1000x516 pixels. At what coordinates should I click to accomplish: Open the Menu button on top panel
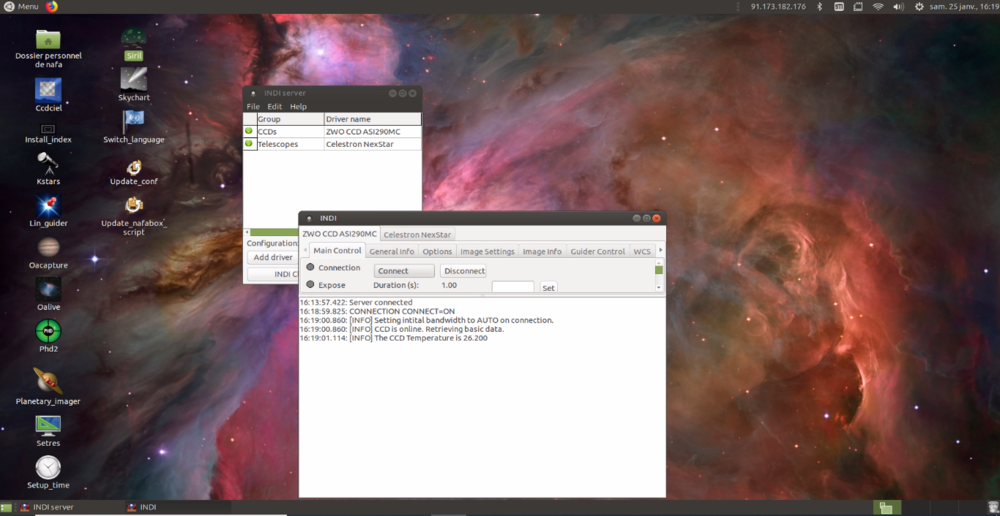coord(22,6)
